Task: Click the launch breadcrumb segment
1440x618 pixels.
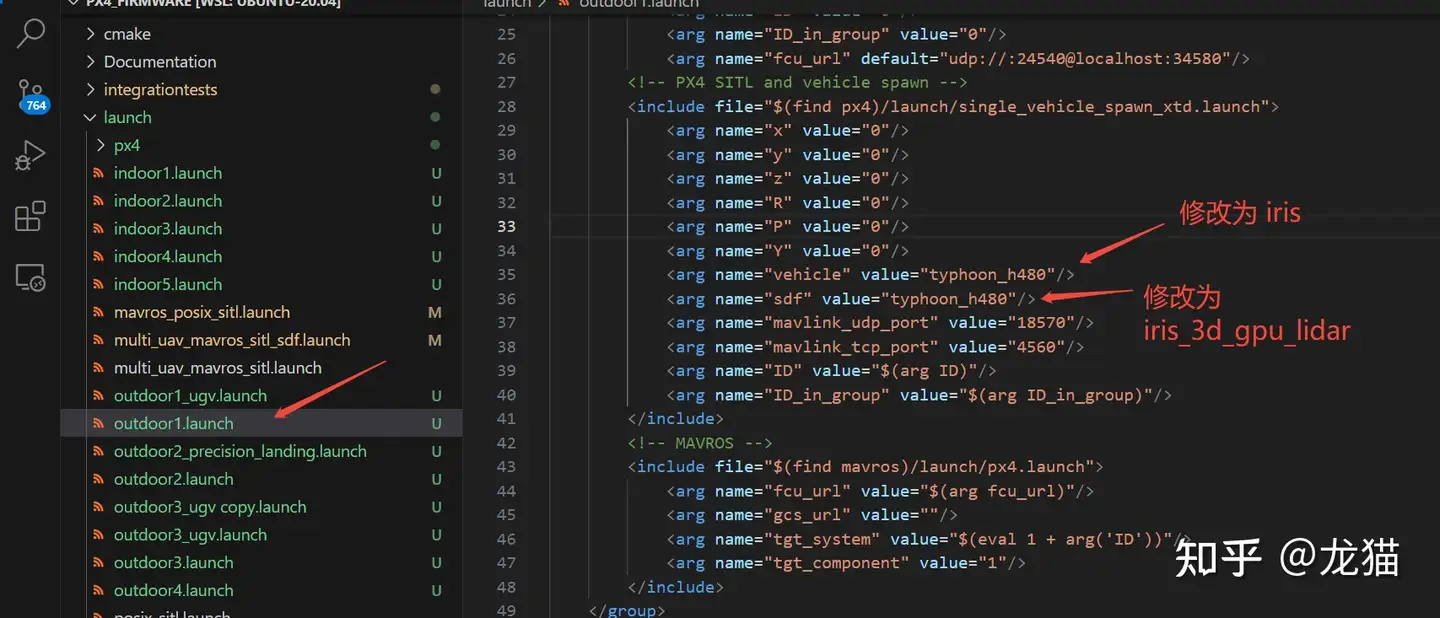Action: pyautogui.click(x=507, y=4)
